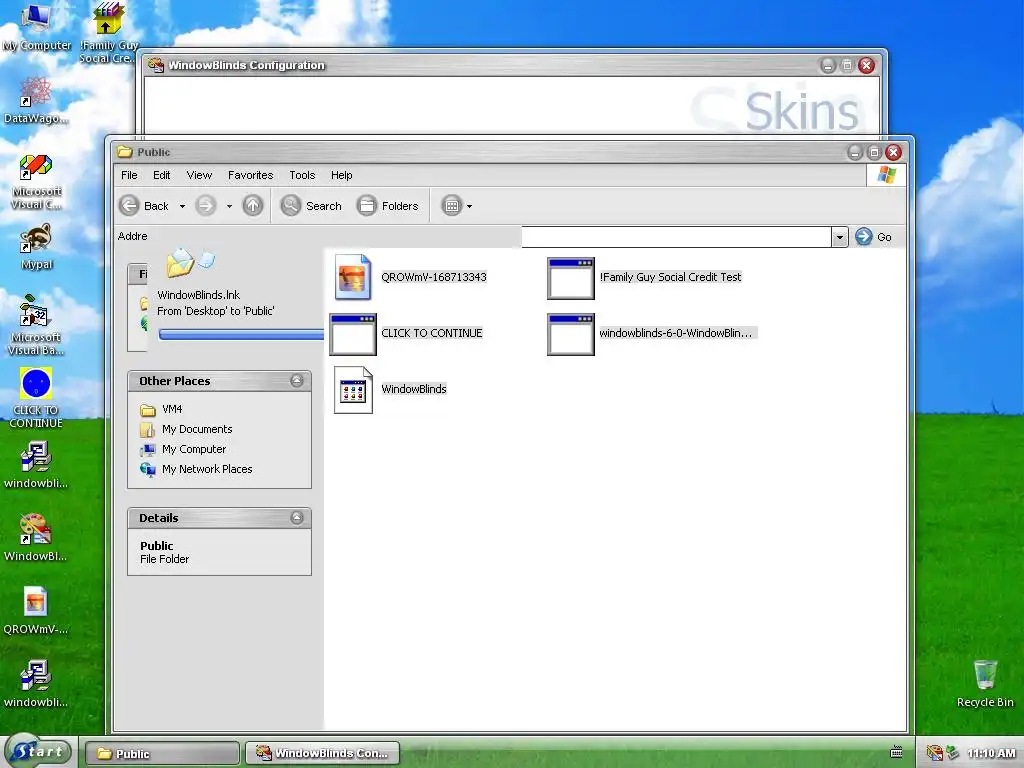Click the taskbar clock showing 11:10 AM
1024x768 pixels.
point(991,753)
